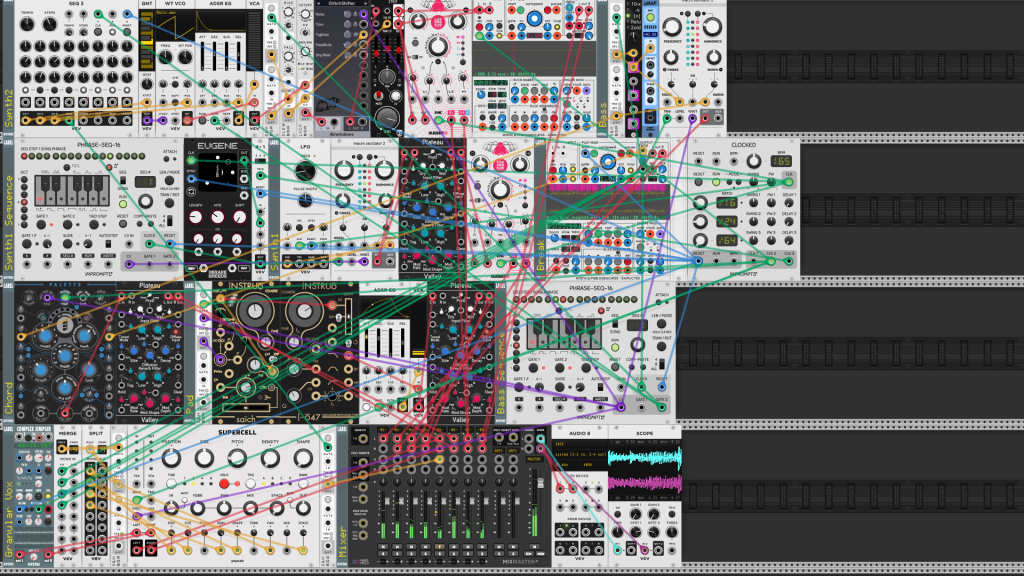Flip the SEQ/SONG switch on Synth1 Phrase-Seq-16
This screenshot has height=576, width=1024.
(x=123, y=180)
